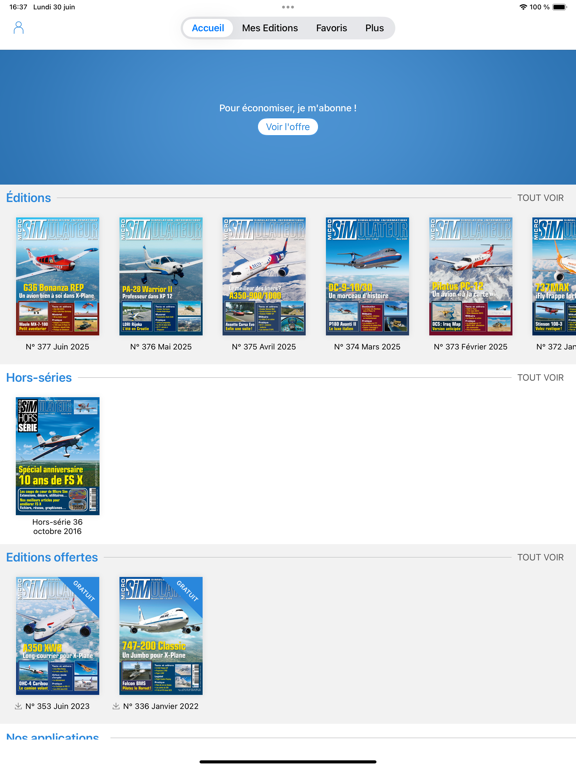Tap the date Lundi 30 juin
576x768 pixels.
click(54, 7)
